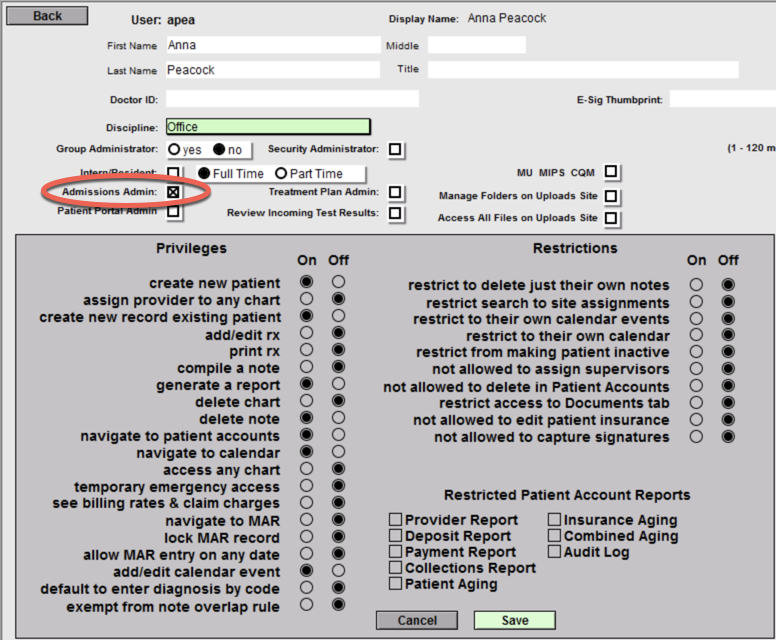
Task: Choose the Part Time radio option
Action: 281,174
